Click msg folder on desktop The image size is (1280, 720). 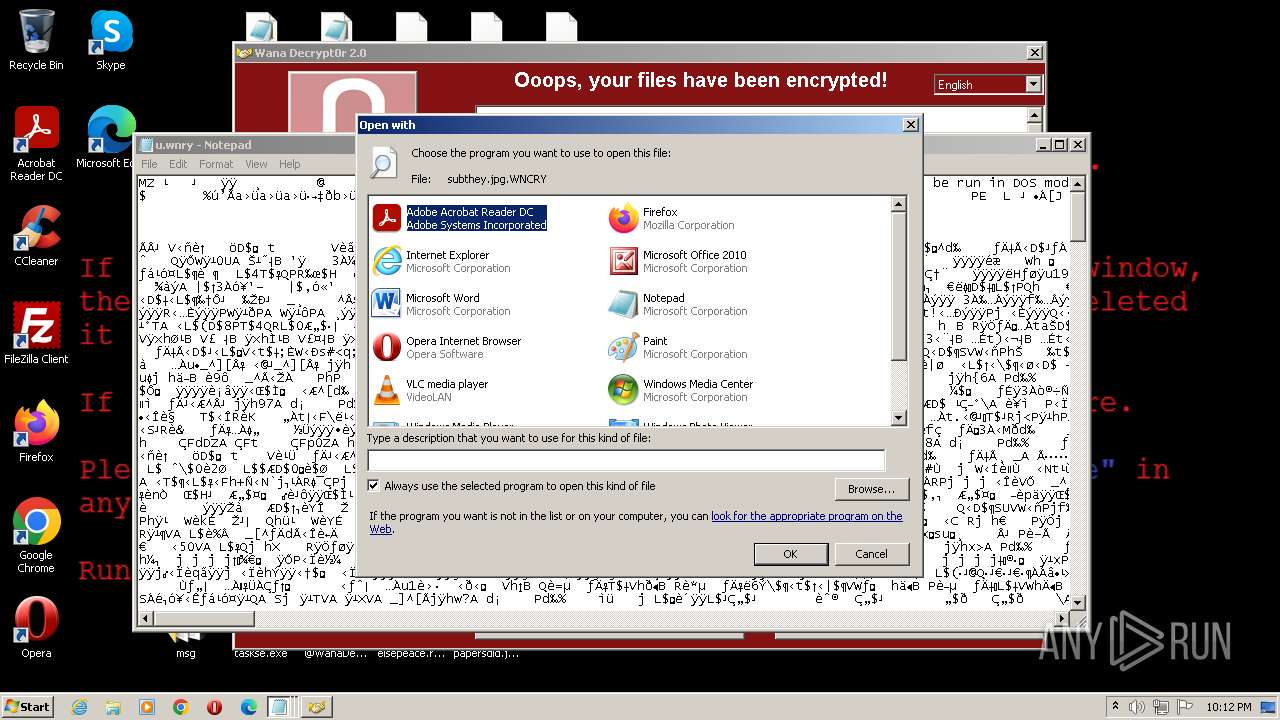(185, 645)
